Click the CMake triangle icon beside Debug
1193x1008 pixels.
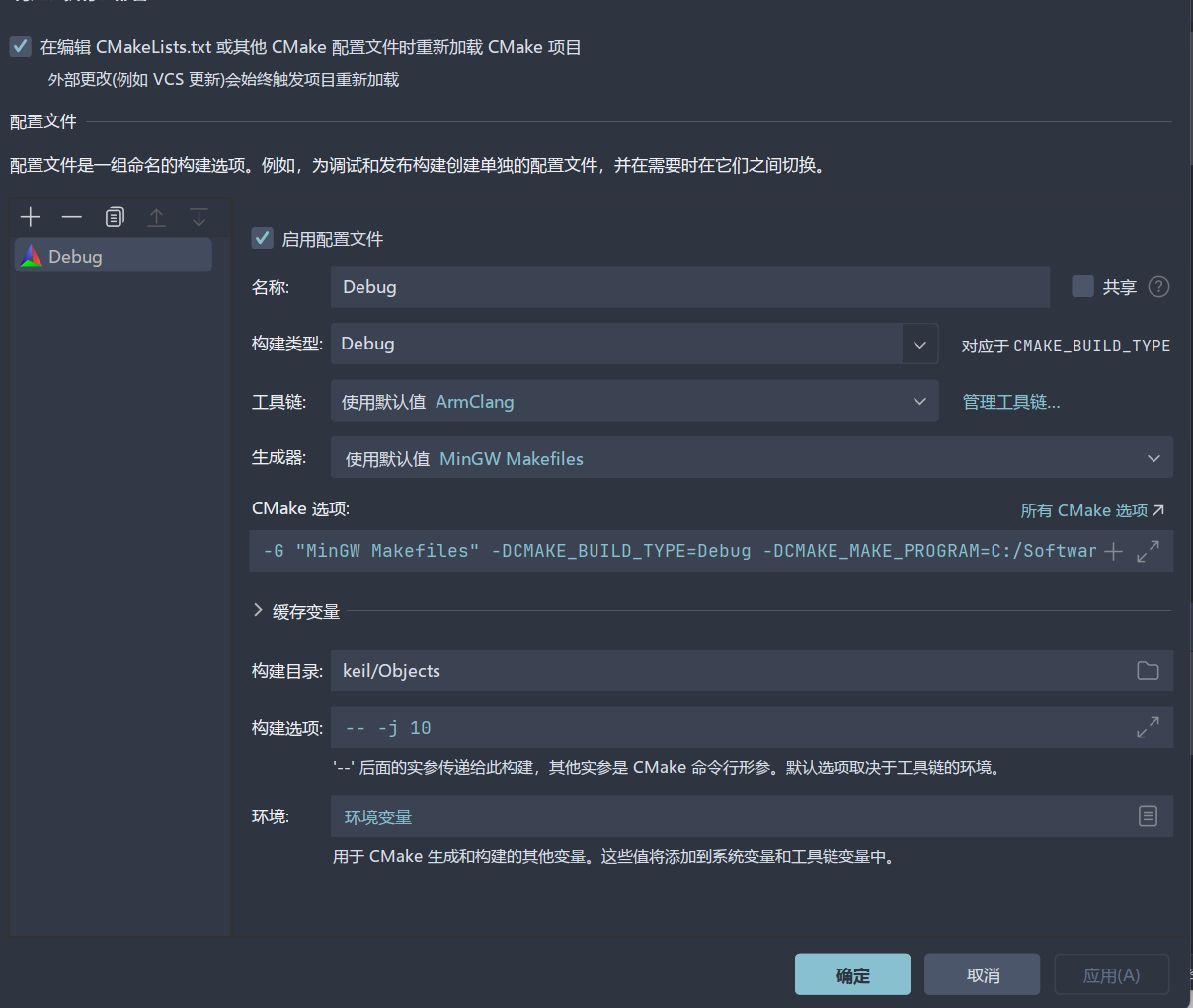click(32, 257)
